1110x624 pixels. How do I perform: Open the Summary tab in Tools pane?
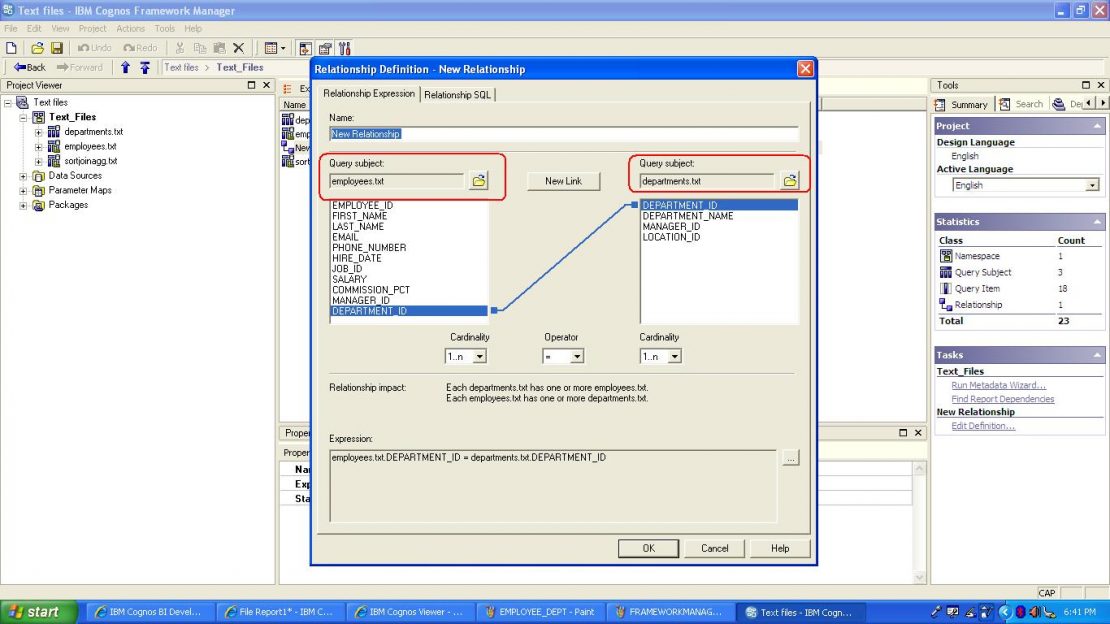point(962,104)
